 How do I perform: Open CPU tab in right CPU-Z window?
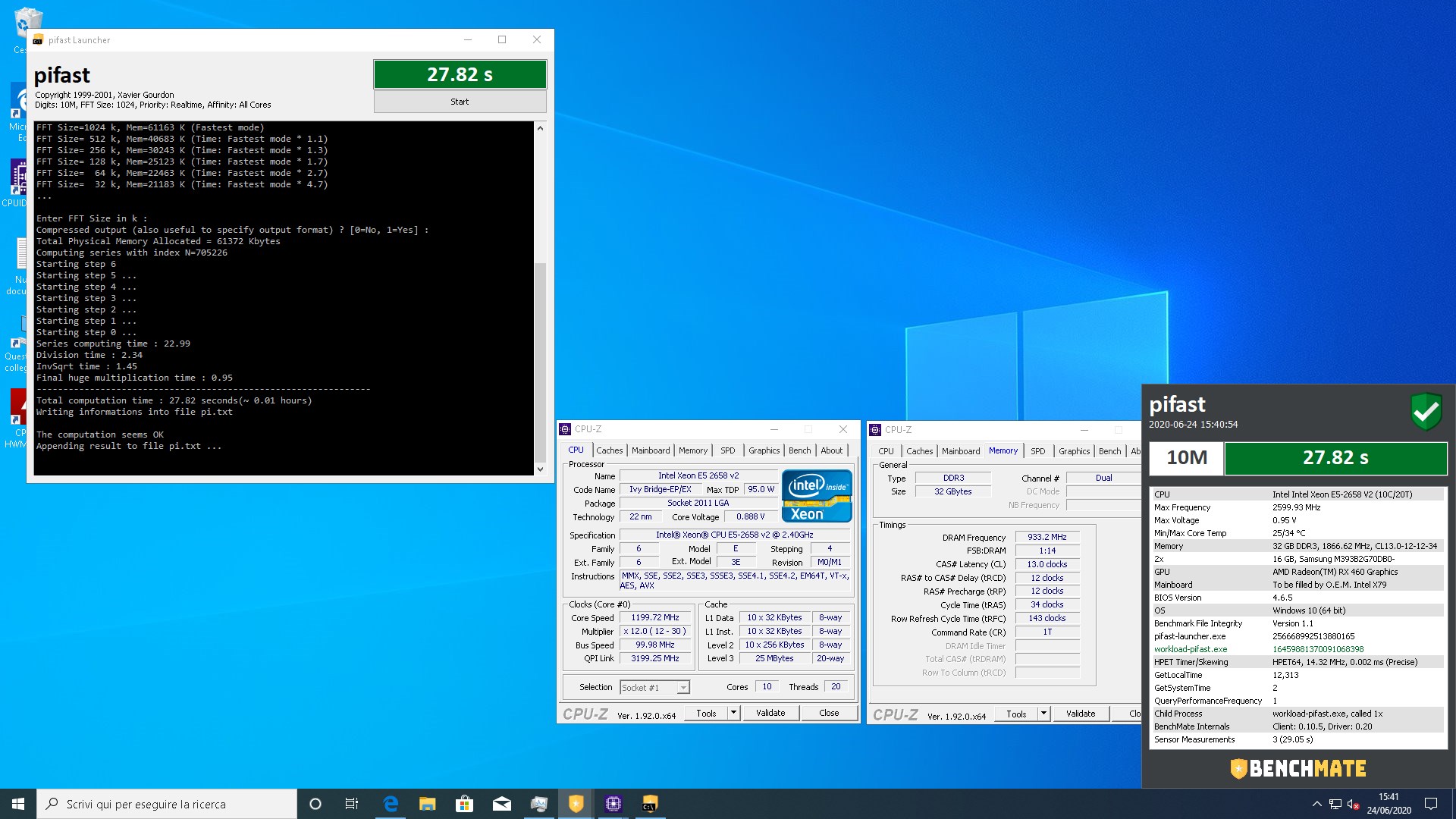tap(886, 451)
